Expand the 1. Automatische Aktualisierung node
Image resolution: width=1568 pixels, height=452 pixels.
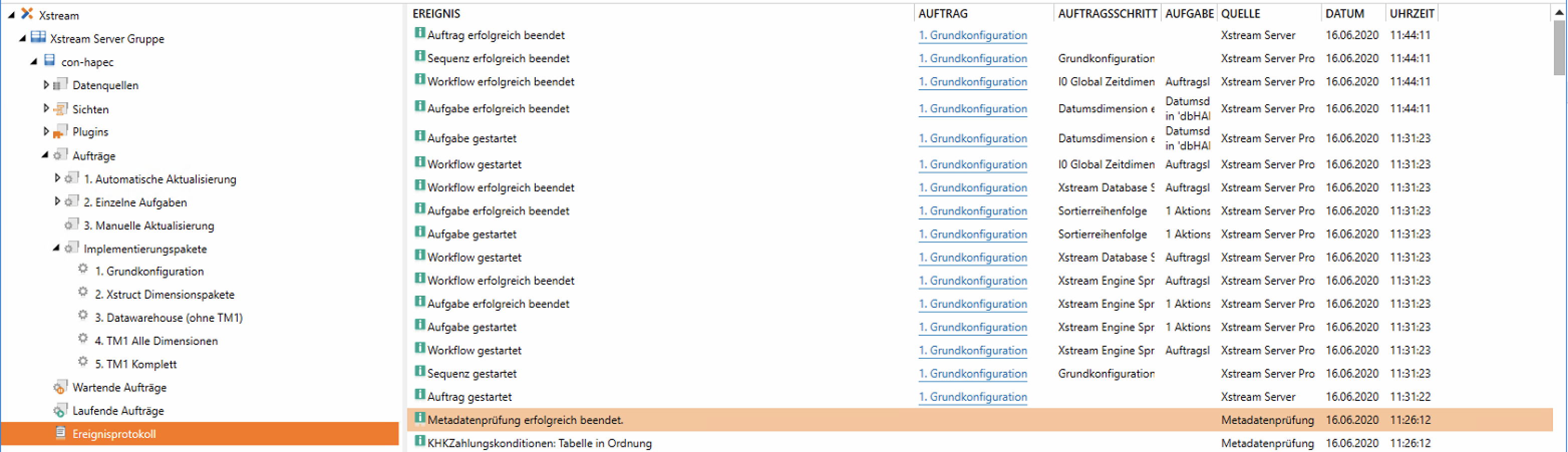57,178
